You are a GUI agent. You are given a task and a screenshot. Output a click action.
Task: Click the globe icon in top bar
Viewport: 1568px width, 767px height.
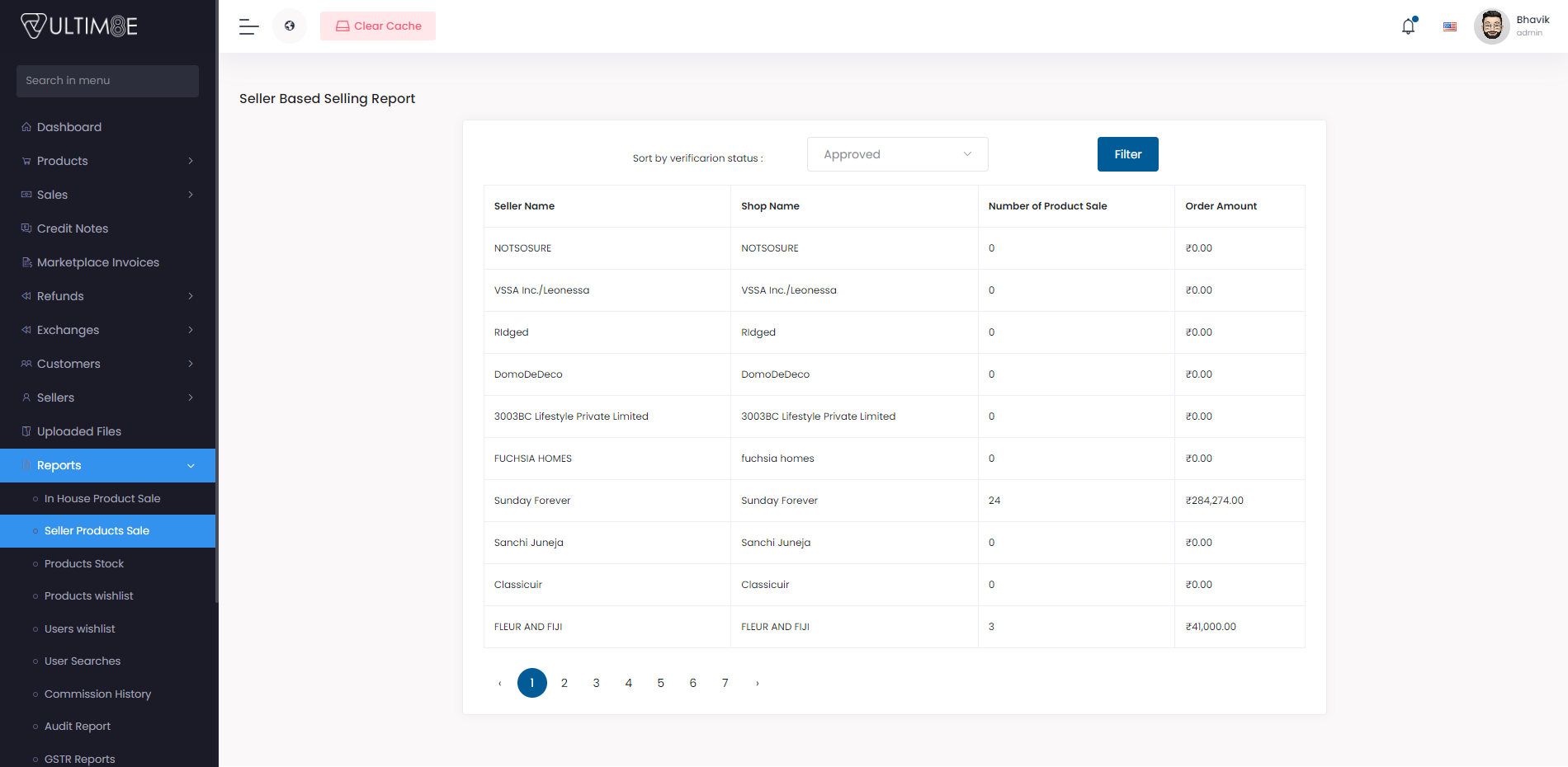coord(290,26)
